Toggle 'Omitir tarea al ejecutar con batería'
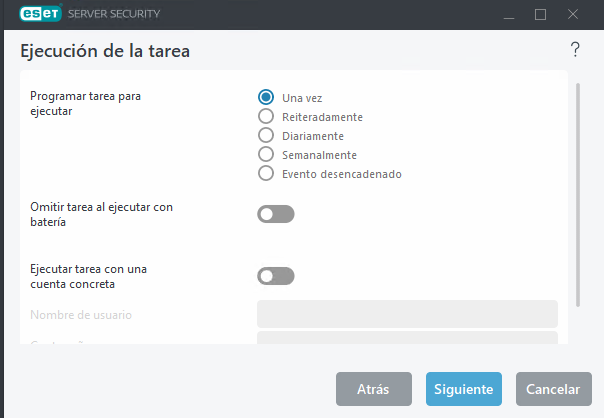604x418 pixels. tap(276, 214)
